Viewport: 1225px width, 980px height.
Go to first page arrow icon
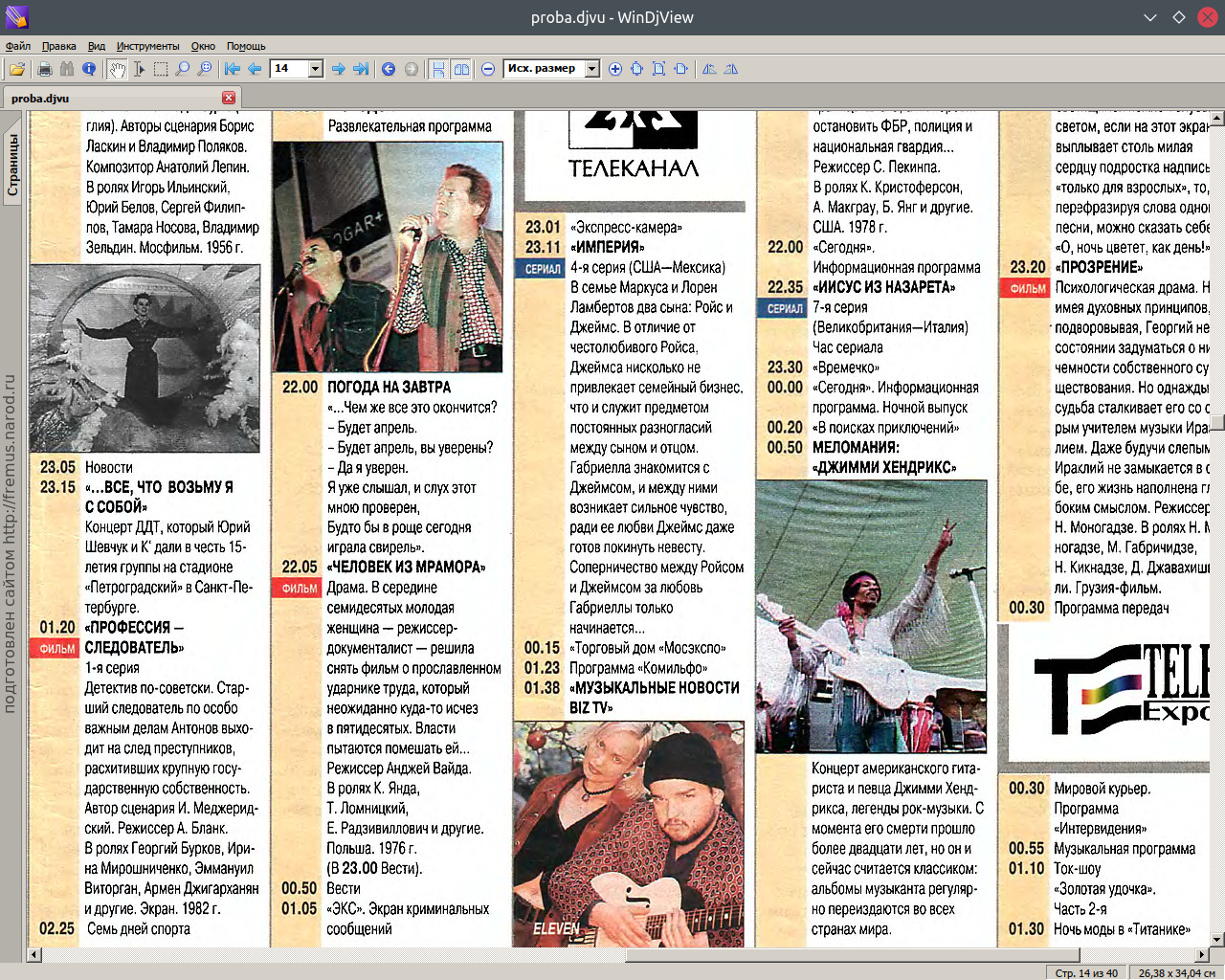pos(233,69)
